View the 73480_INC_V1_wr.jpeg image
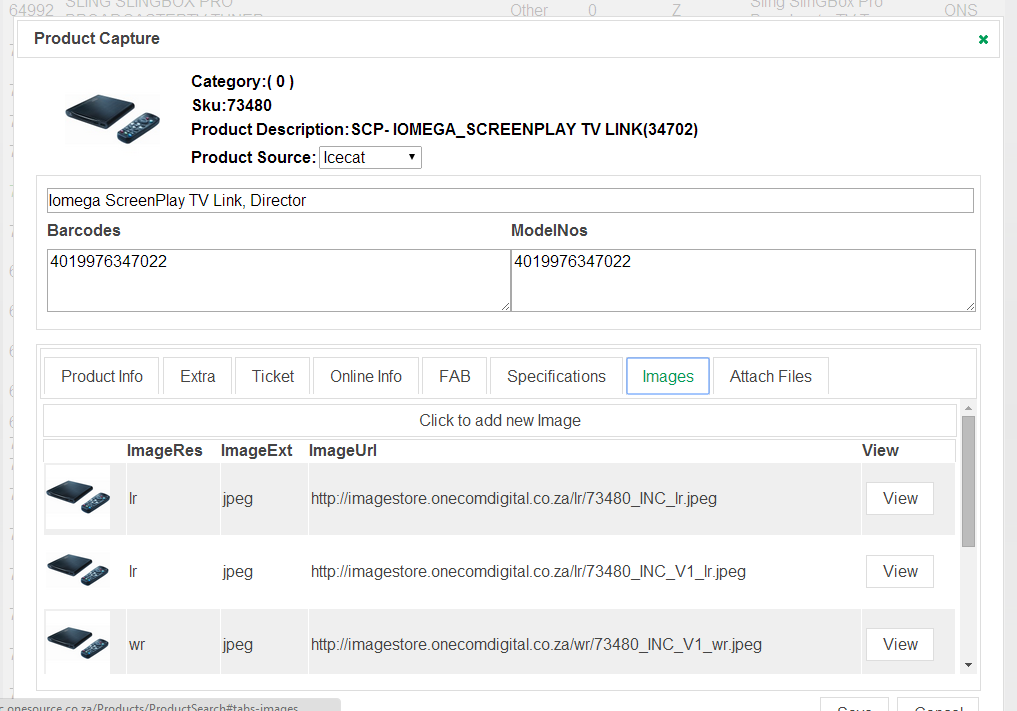This screenshot has height=711, width=1017. coord(900,644)
